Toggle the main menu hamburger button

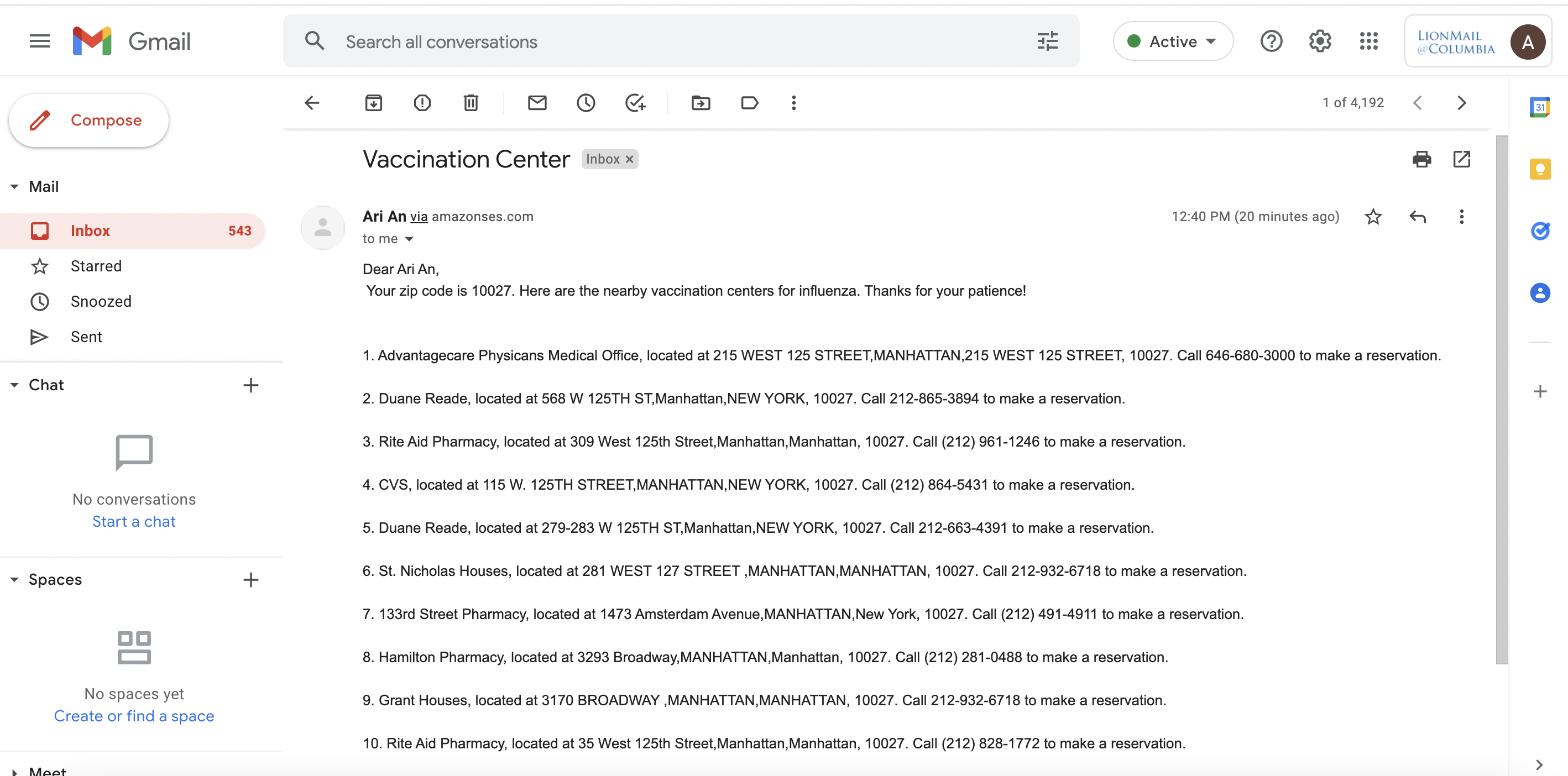[x=40, y=41]
